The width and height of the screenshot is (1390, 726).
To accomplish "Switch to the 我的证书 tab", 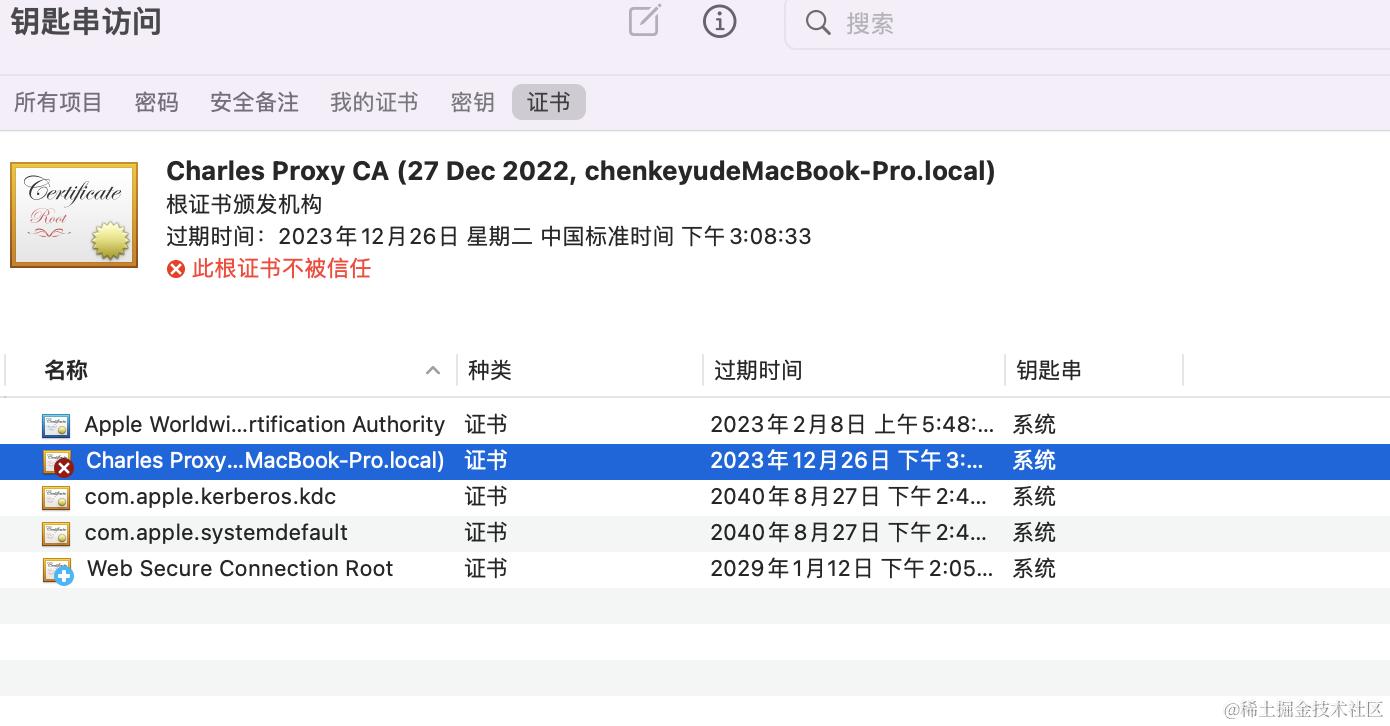I will (374, 102).
